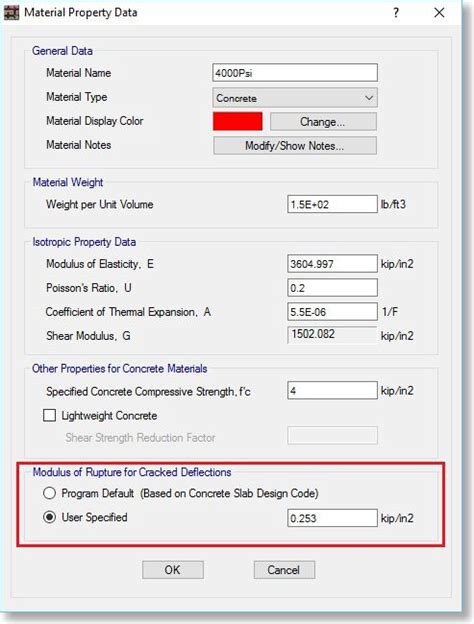This screenshot has width=474, height=624.
Task: Click the Cancel button
Action: pos(284,570)
